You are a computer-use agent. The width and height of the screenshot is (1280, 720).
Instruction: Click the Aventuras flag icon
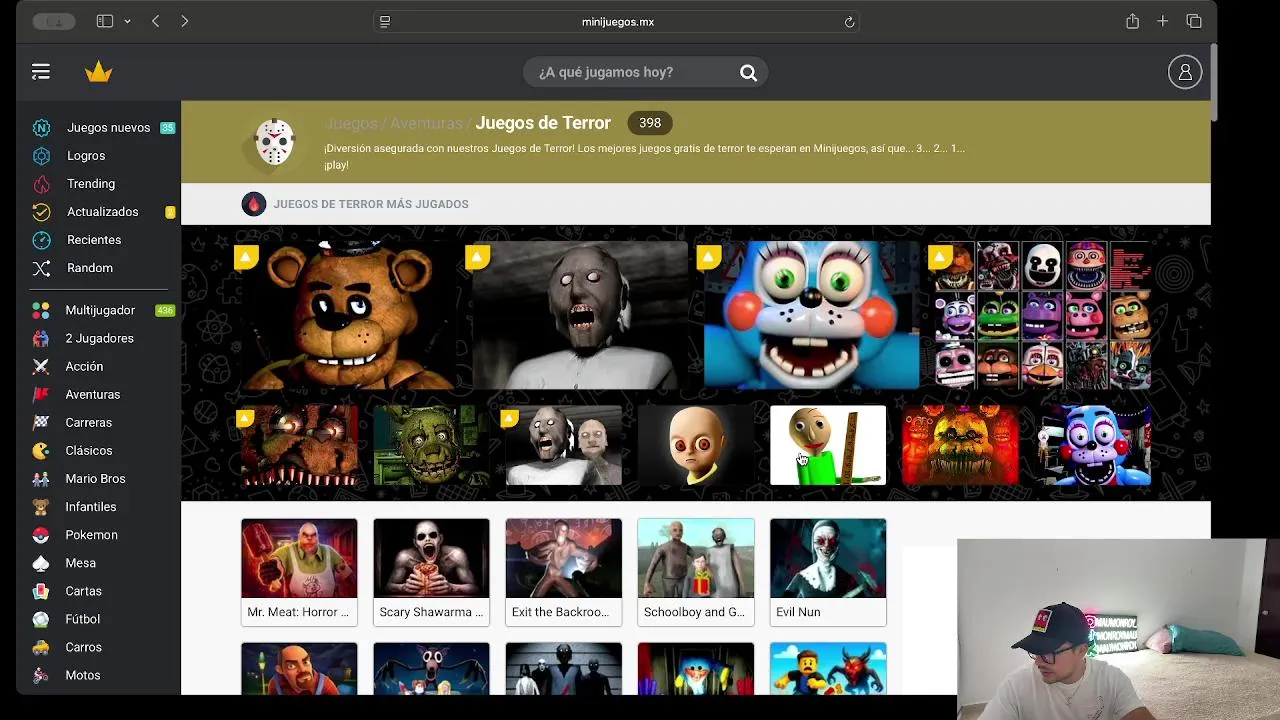41,395
